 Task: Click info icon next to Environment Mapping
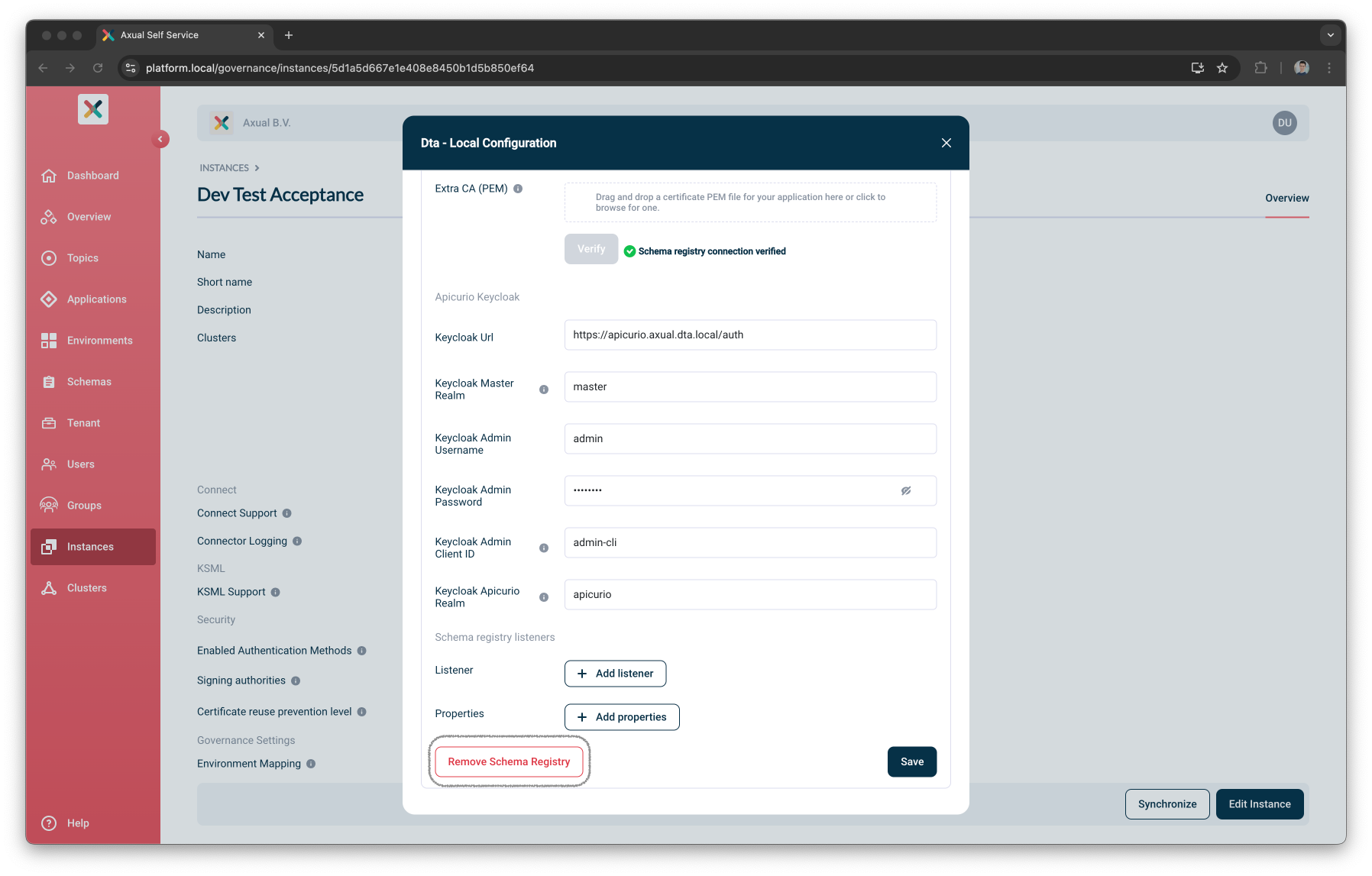tap(311, 764)
